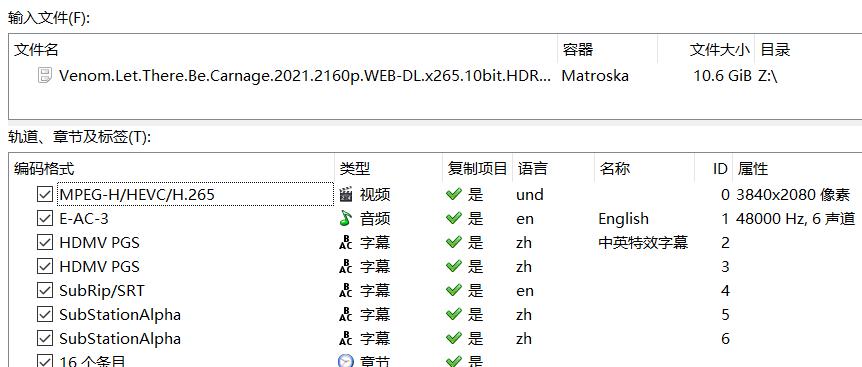Click the Matroska container cell
The width and height of the screenshot is (862, 367).
595,75
